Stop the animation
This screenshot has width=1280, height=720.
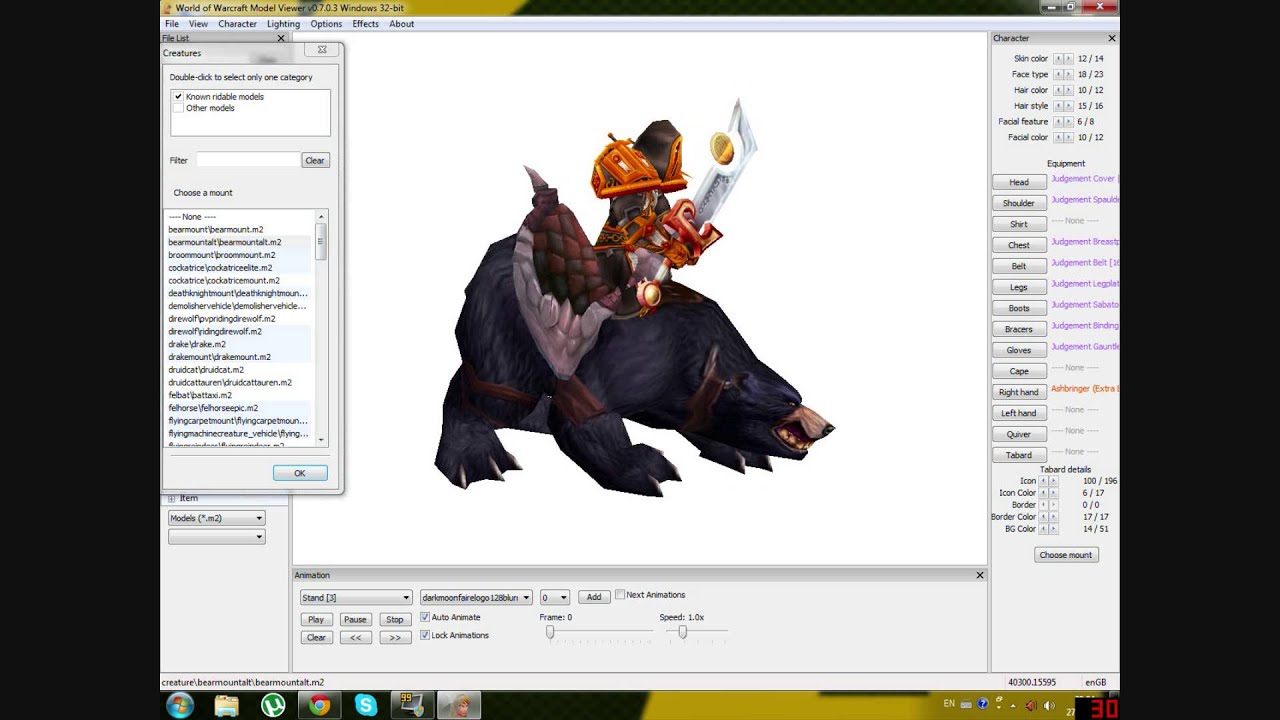395,619
